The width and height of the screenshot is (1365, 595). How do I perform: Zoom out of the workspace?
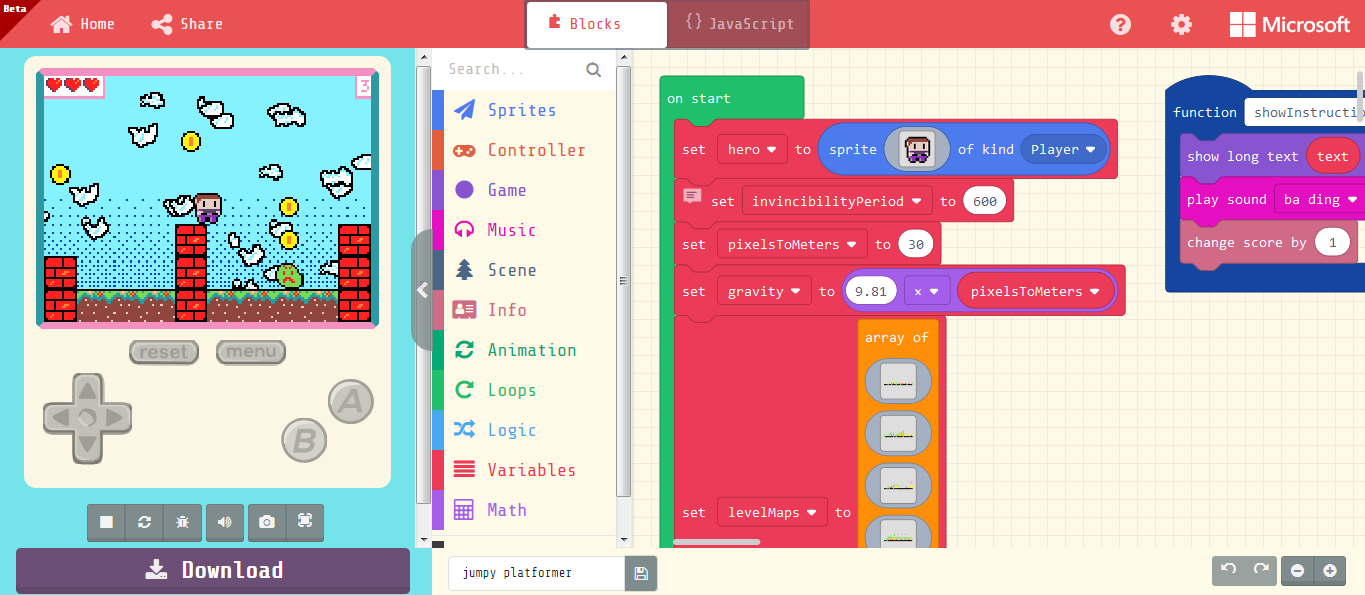(x=1297, y=570)
